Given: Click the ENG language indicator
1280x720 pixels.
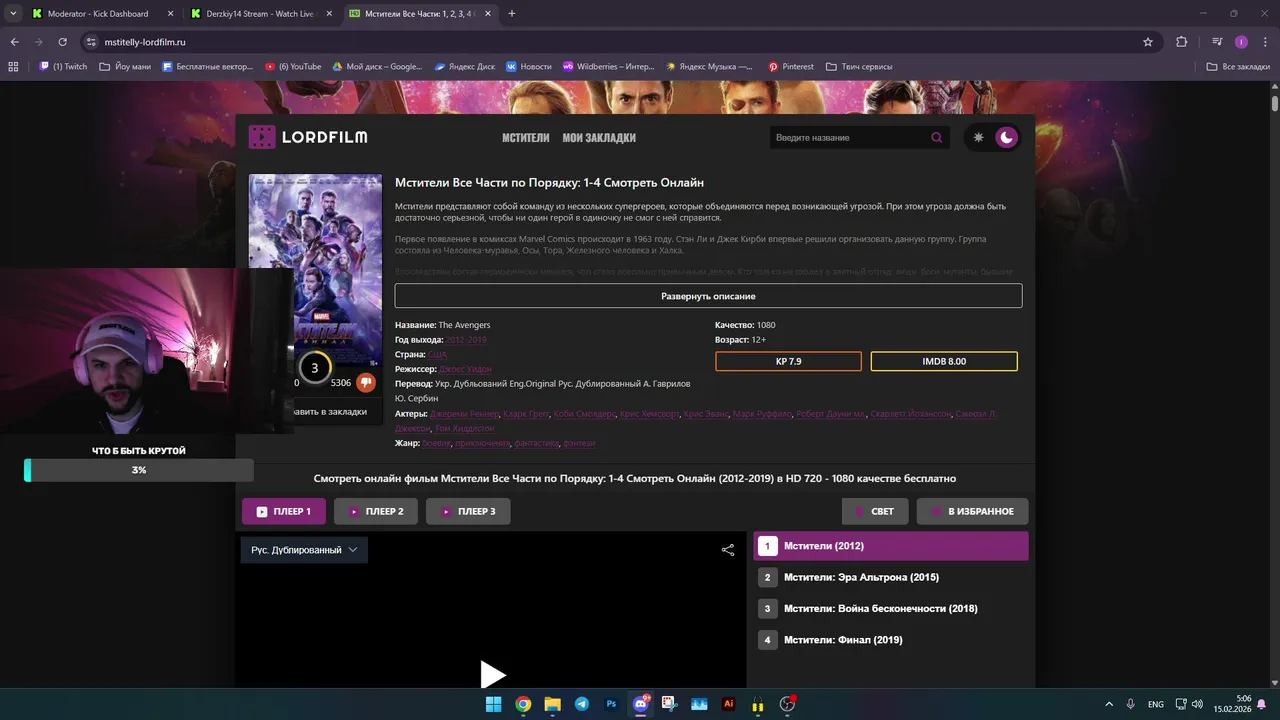Looking at the screenshot, I should (1156, 704).
